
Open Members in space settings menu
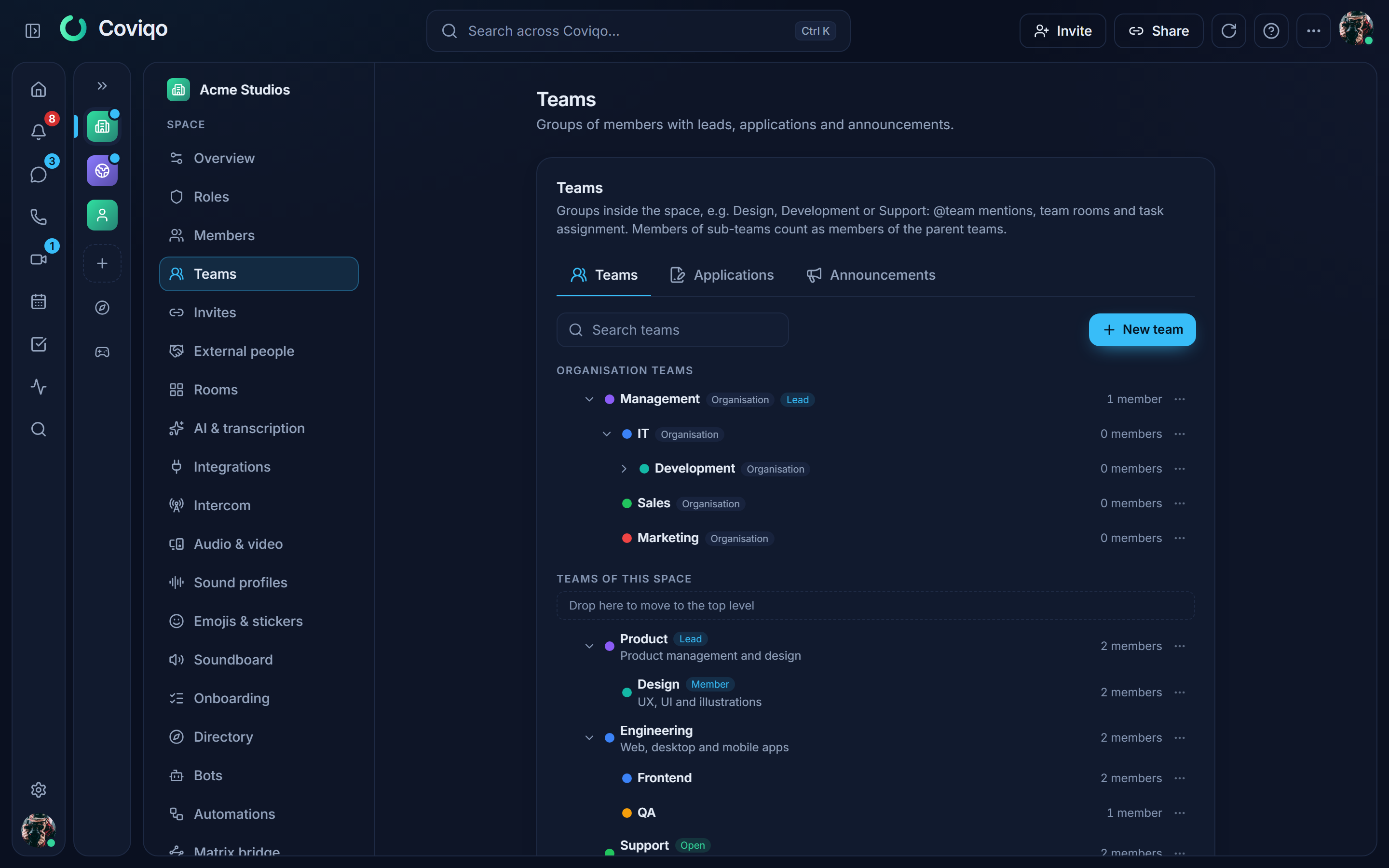(x=259, y=235)
